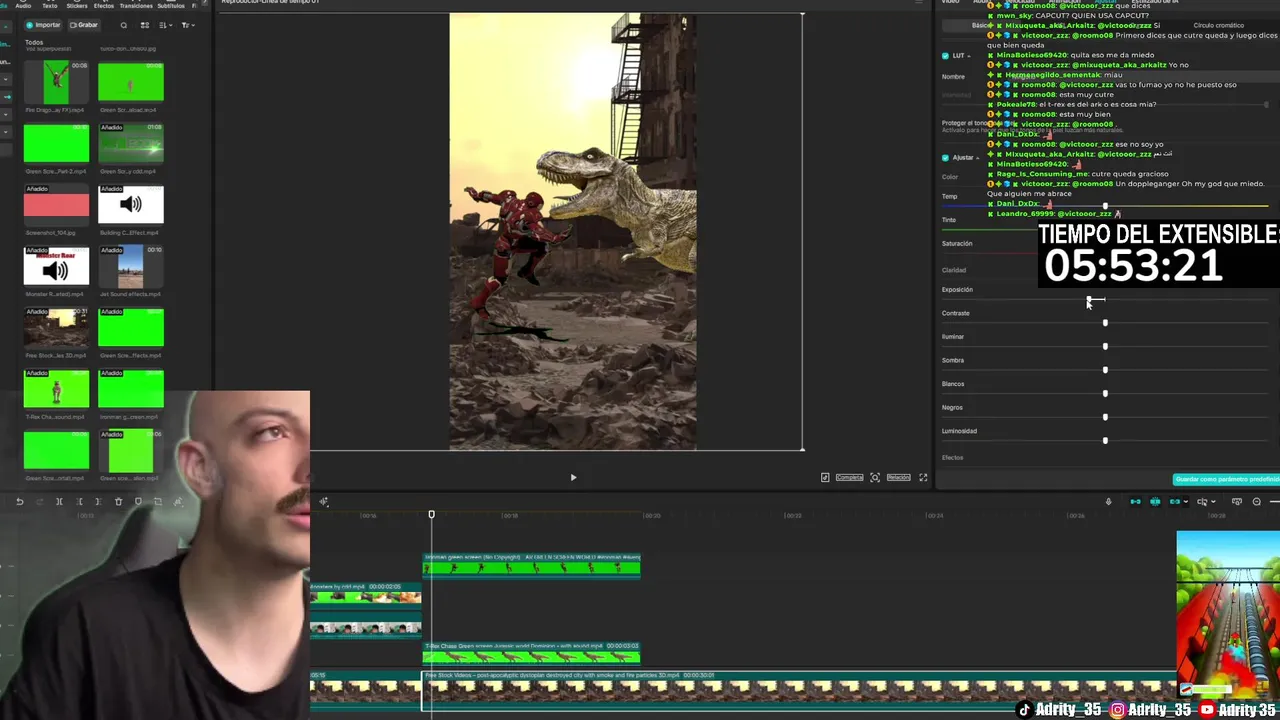Select Jet Sound effects.mp4 thumbnail
This screenshot has width=1280, height=720.
[131, 266]
